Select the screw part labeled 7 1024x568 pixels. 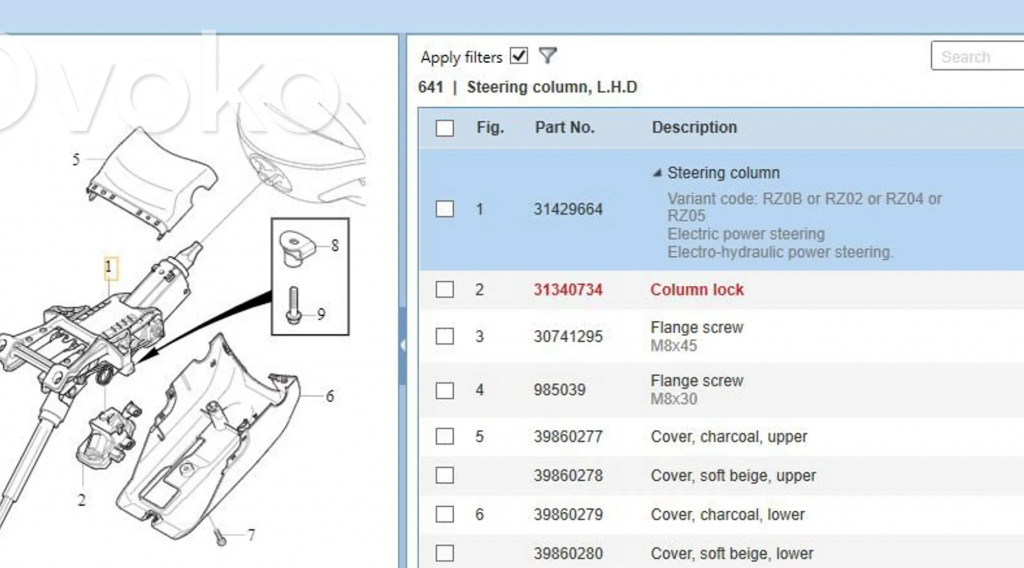(x=219, y=536)
